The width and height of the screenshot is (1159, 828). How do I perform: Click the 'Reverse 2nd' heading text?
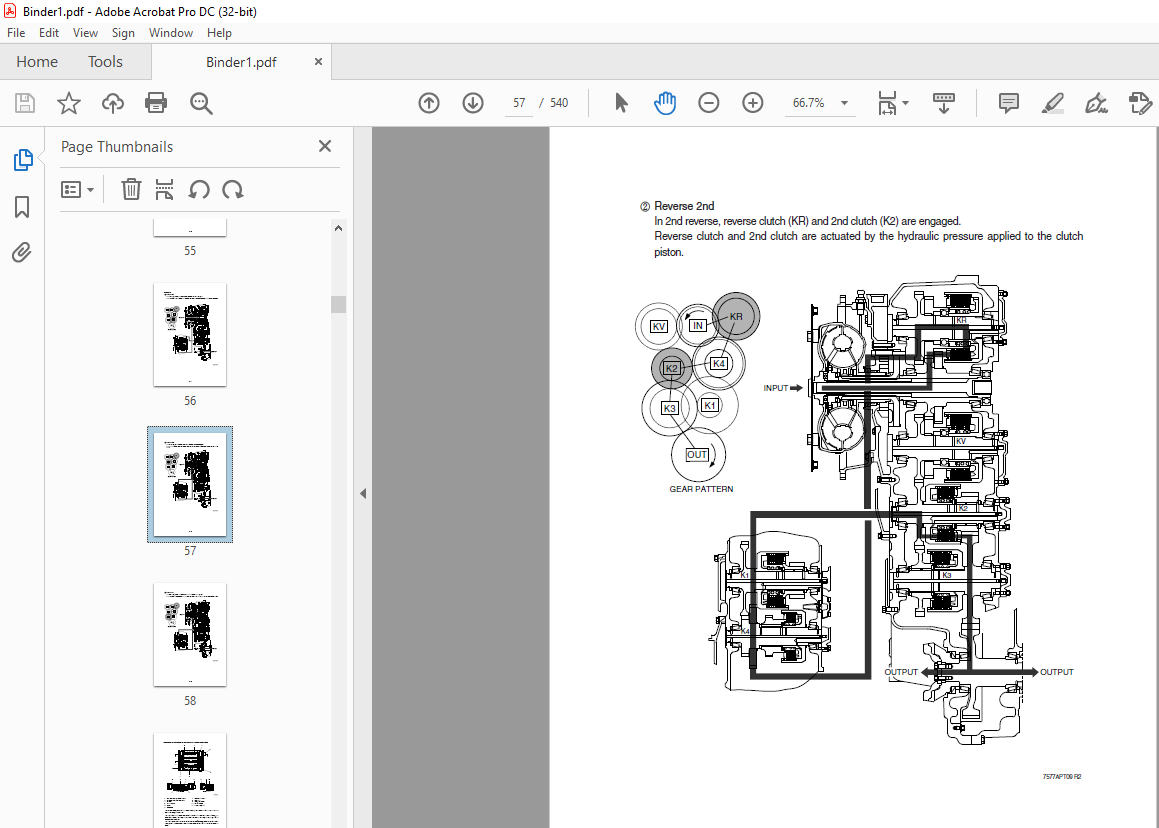click(684, 206)
